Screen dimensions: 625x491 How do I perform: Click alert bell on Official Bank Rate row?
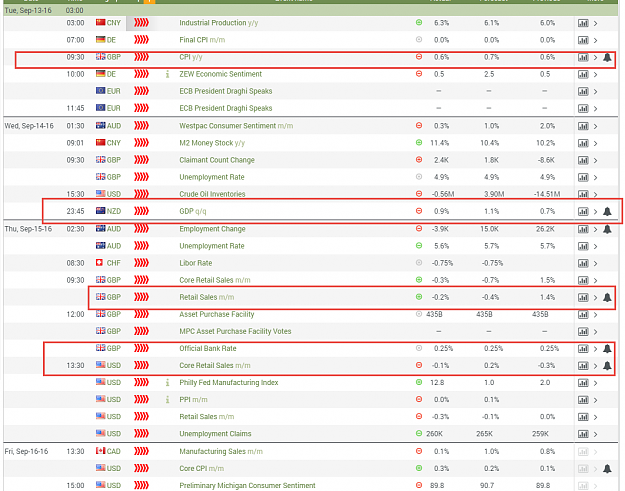(607, 349)
